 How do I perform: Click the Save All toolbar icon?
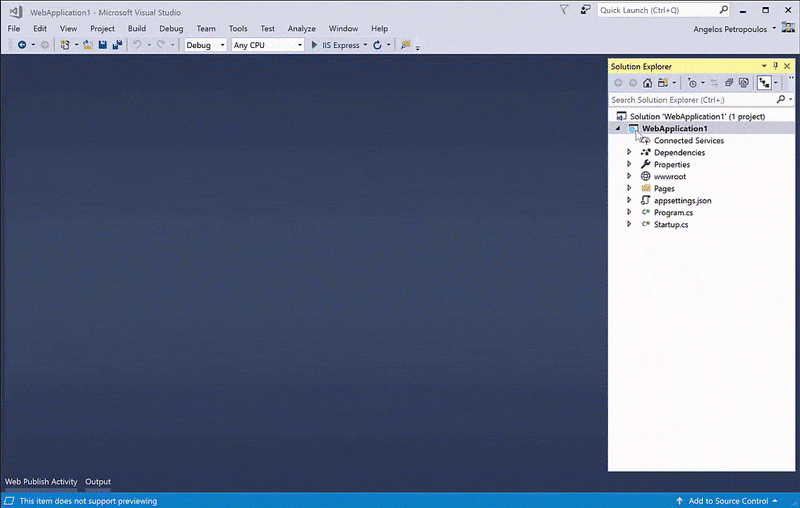pyautogui.click(x=117, y=45)
